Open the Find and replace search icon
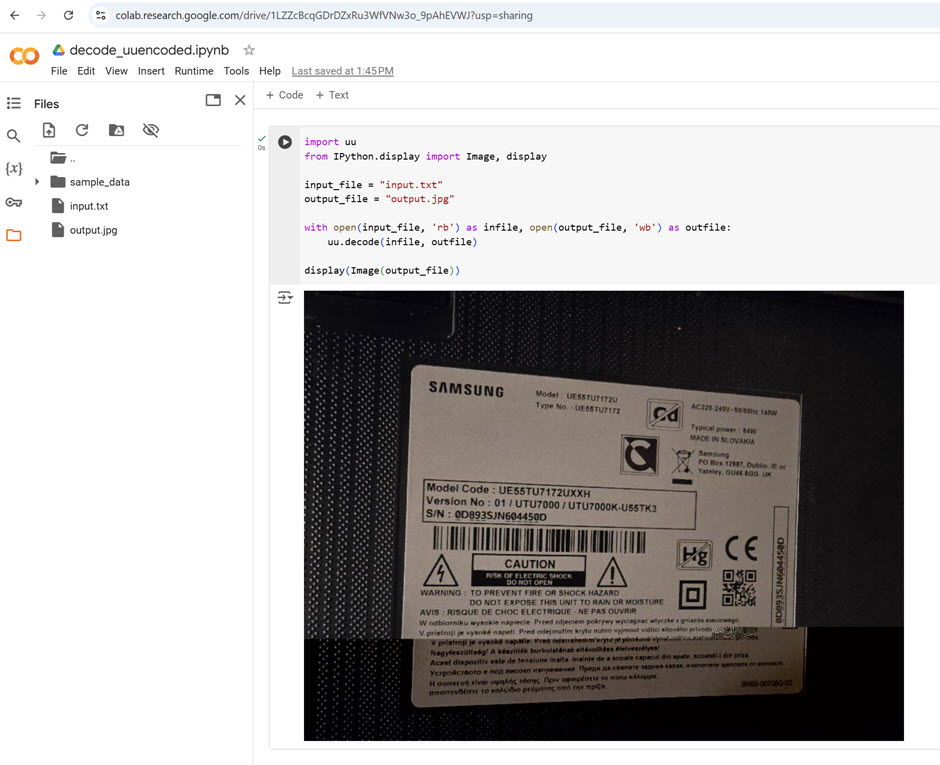The image size is (940, 765). pyautogui.click(x=14, y=136)
